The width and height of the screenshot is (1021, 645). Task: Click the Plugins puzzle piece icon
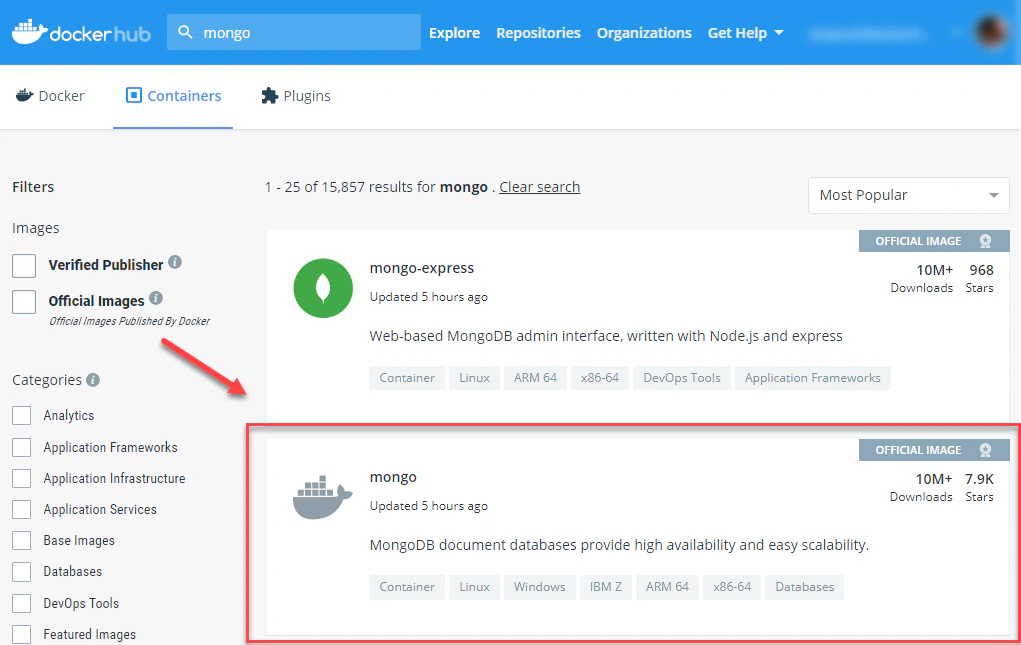click(270, 96)
